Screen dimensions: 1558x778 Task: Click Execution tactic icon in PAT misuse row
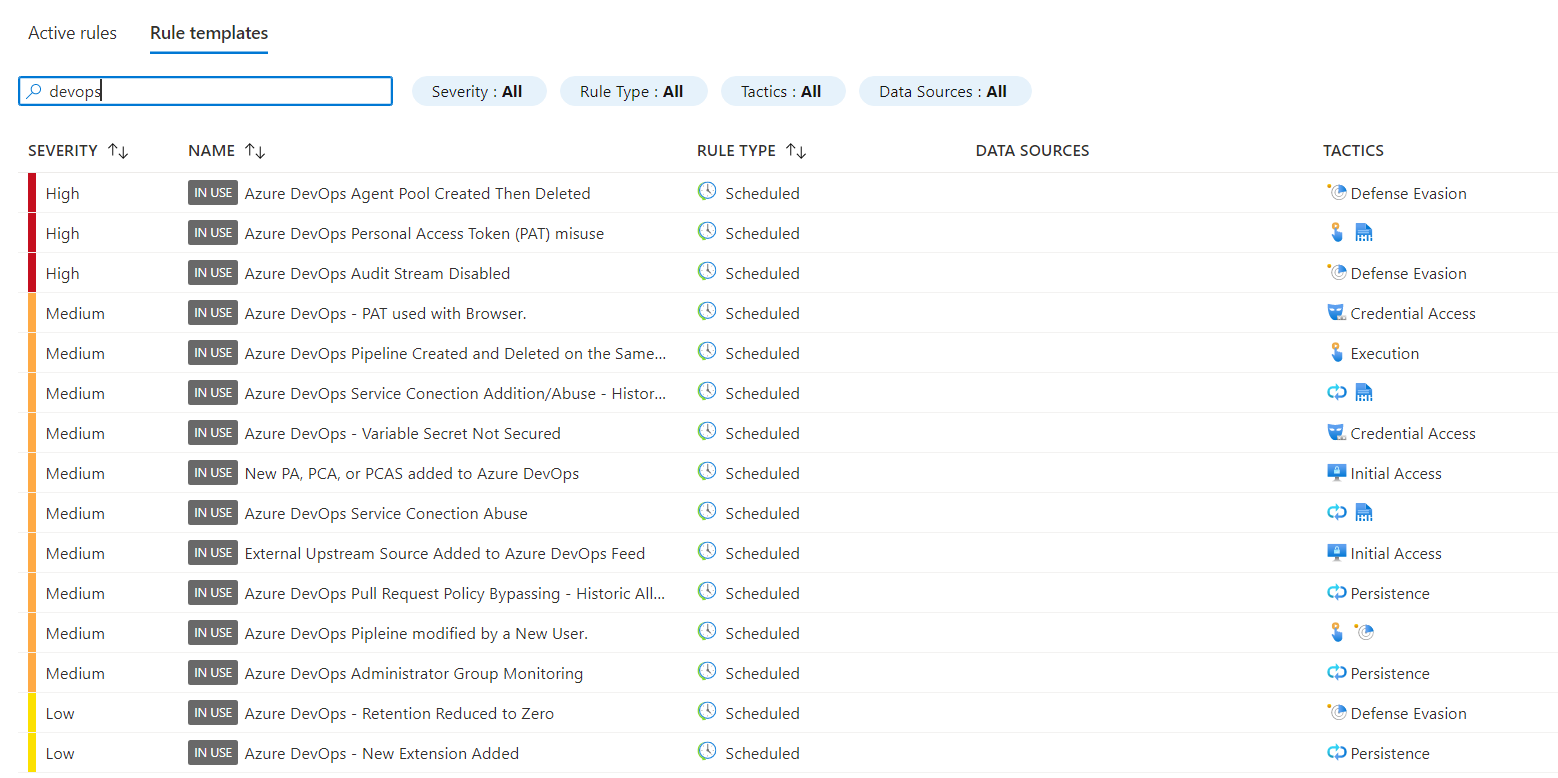click(x=1337, y=232)
